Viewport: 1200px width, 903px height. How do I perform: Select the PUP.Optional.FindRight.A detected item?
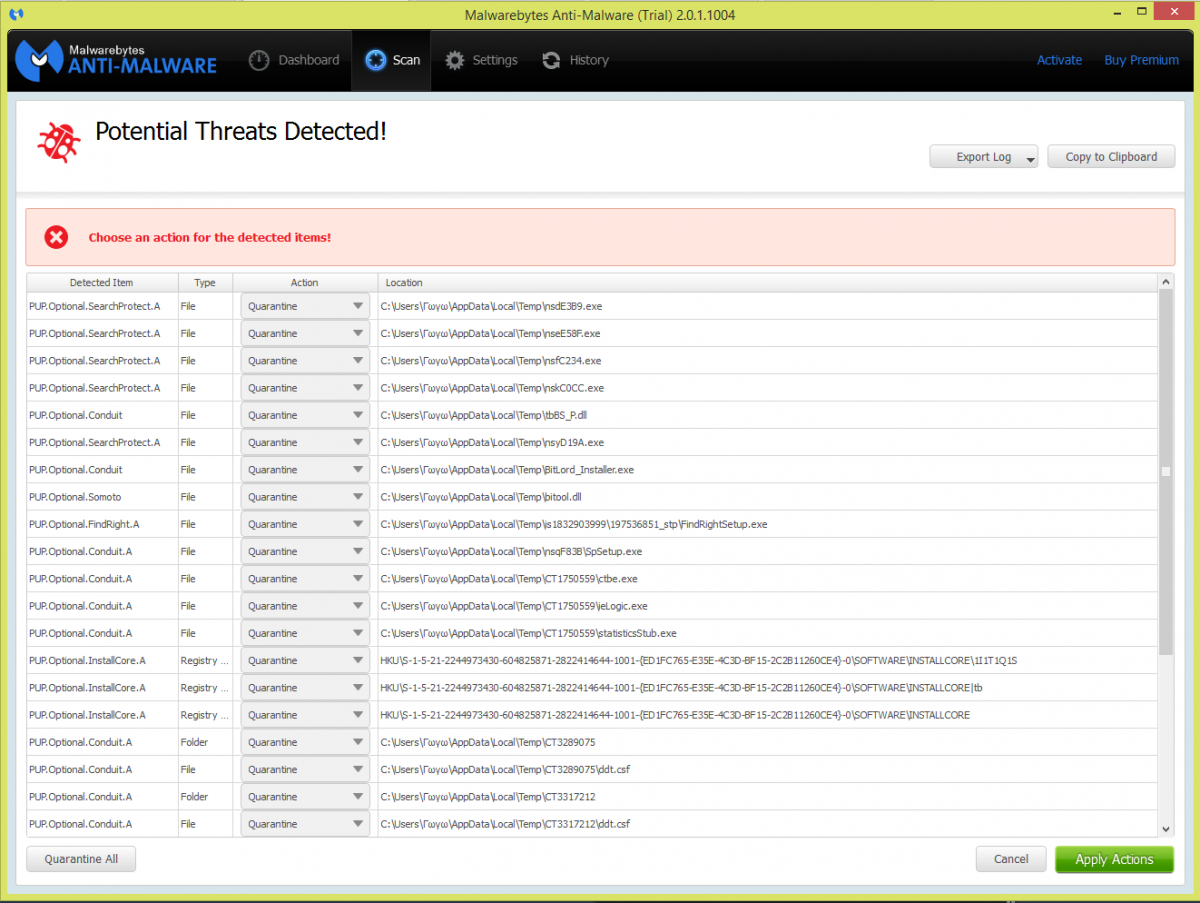click(x=84, y=524)
